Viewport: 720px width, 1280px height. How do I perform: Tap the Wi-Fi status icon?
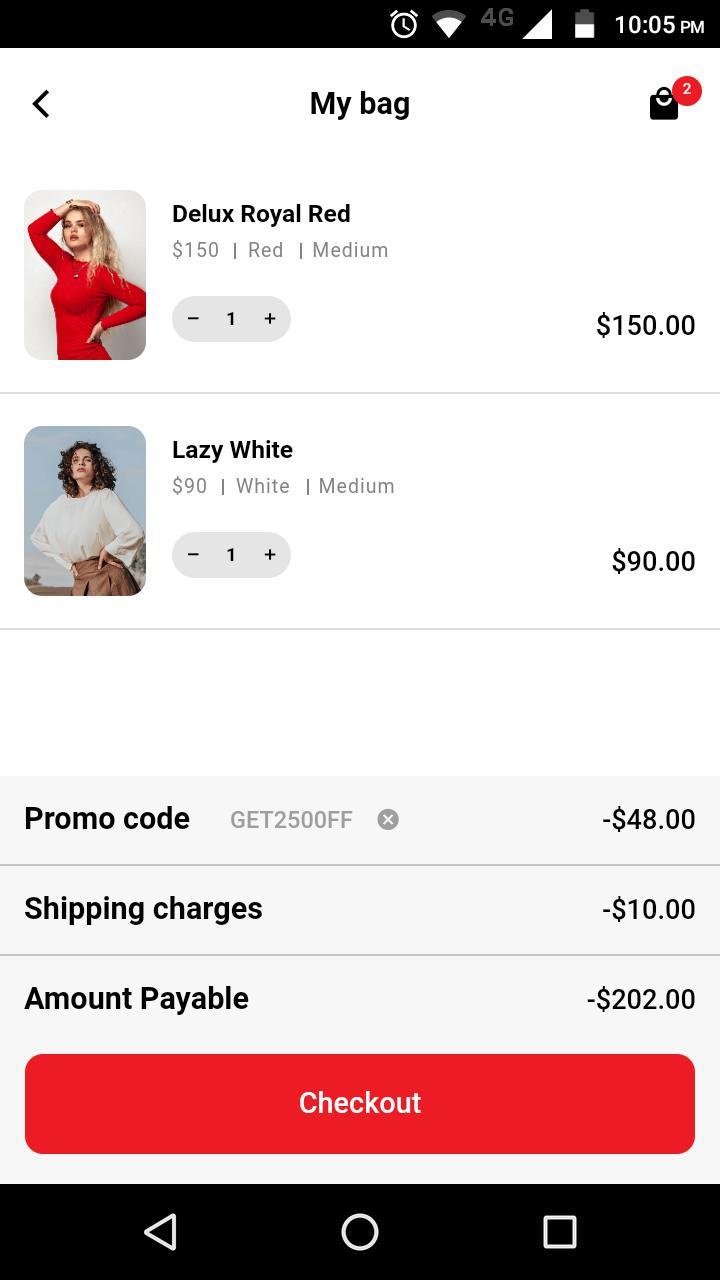point(449,24)
